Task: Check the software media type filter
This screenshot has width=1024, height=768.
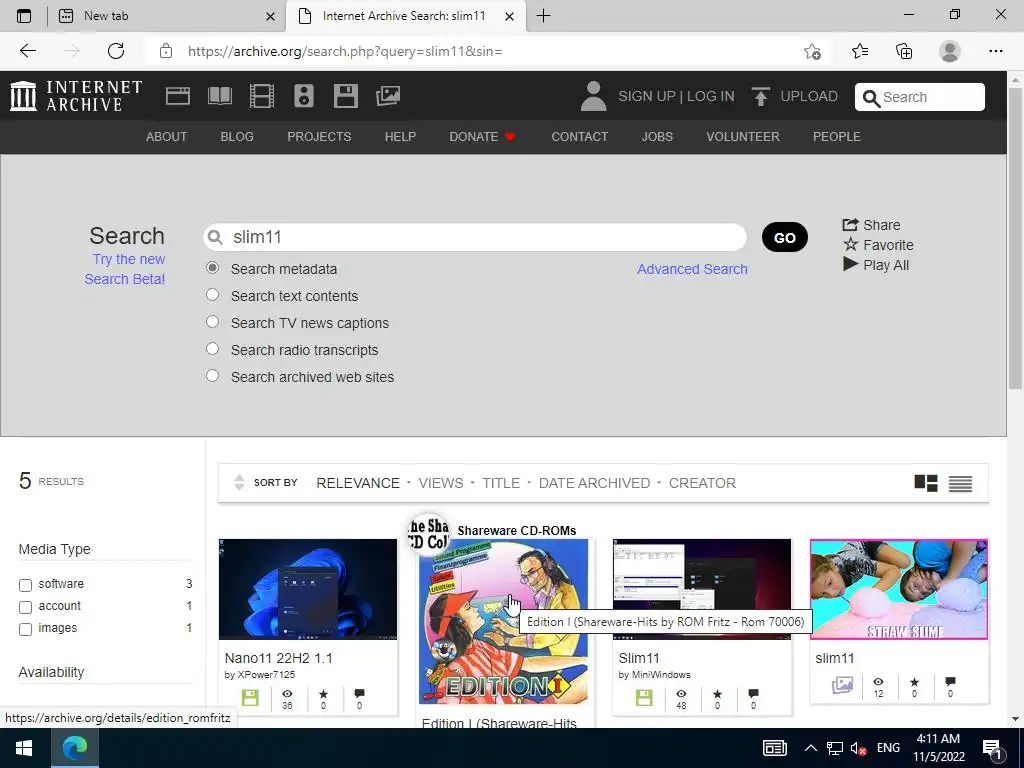Action: [25, 585]
